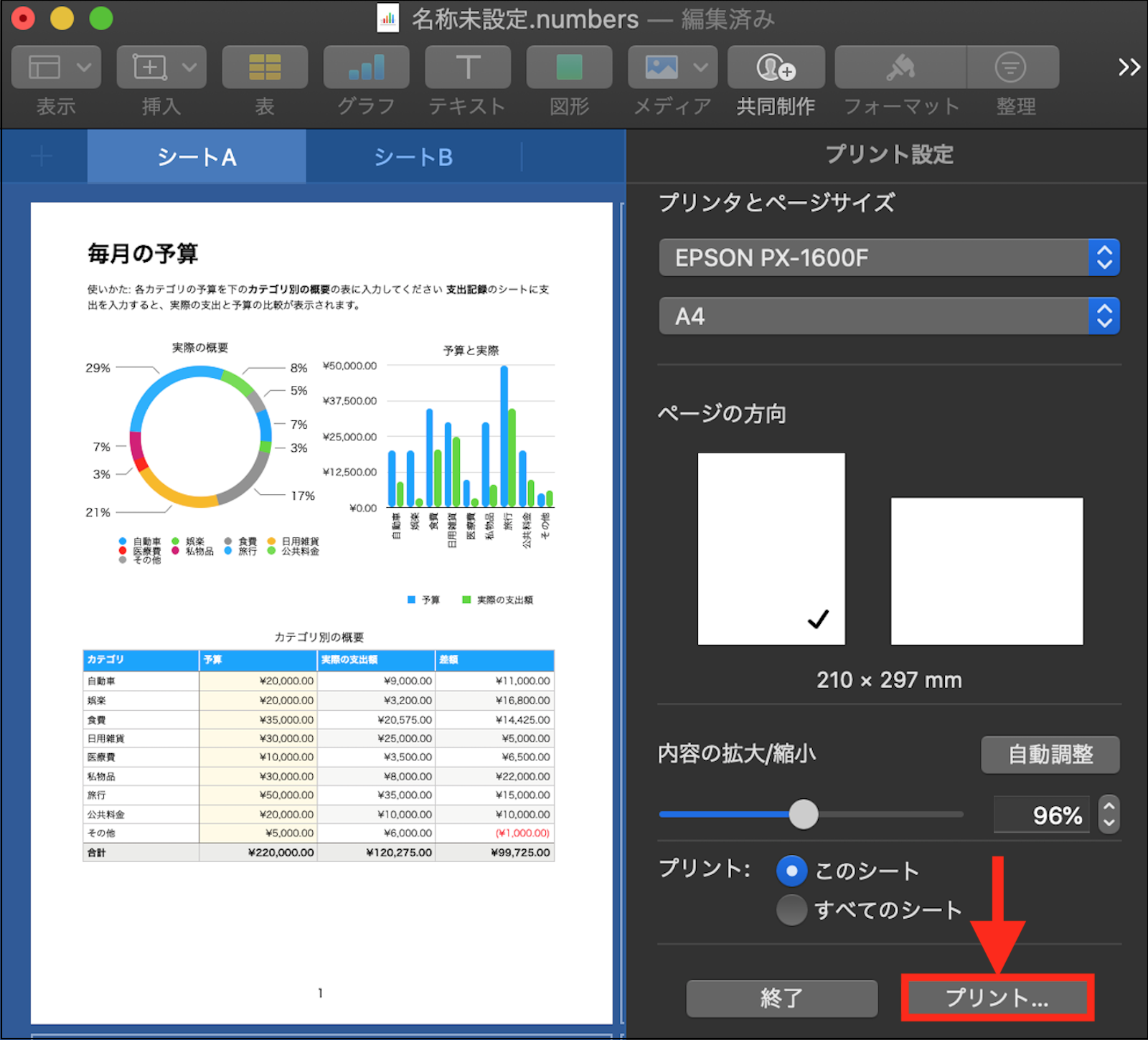The image size is (1148, 1040).
Task: Show more toolbar items with chevron
Action: (1129, 67)
